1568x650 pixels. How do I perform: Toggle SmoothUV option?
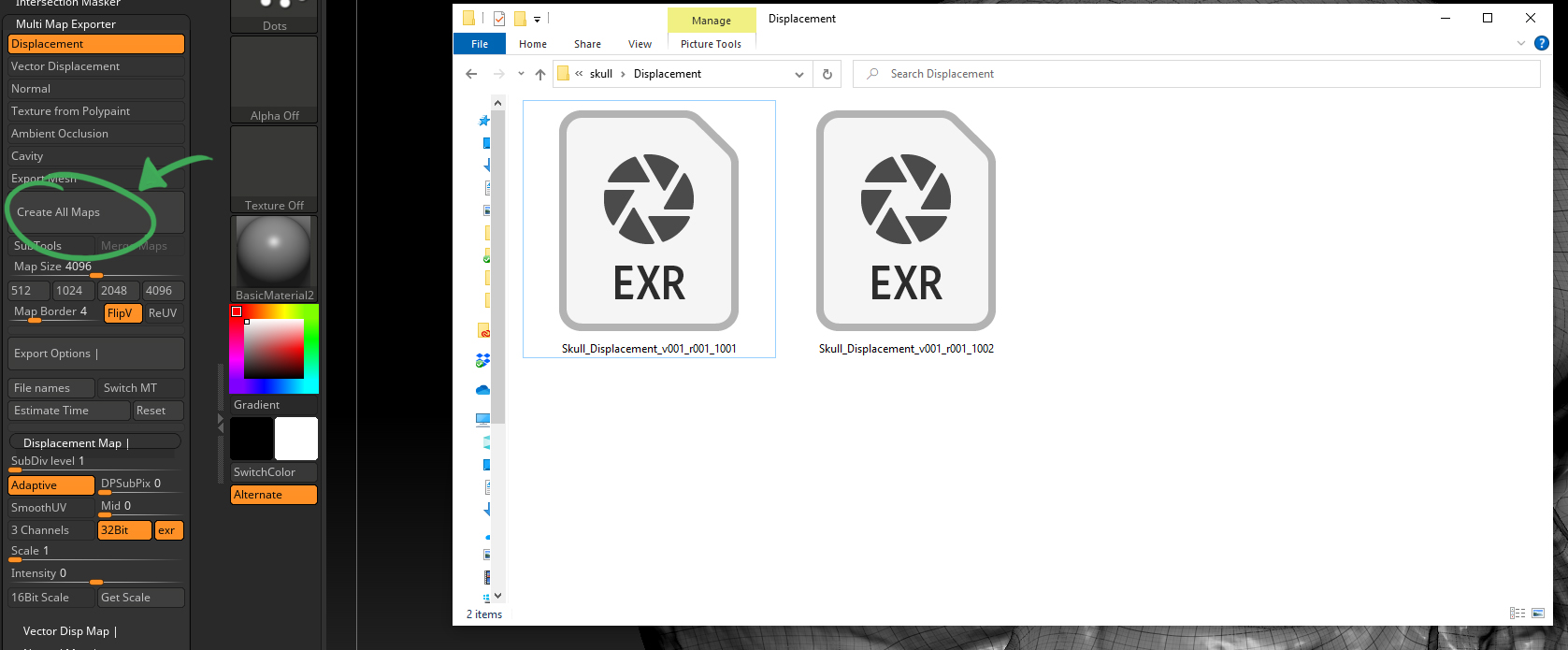(x=51, y=508)
